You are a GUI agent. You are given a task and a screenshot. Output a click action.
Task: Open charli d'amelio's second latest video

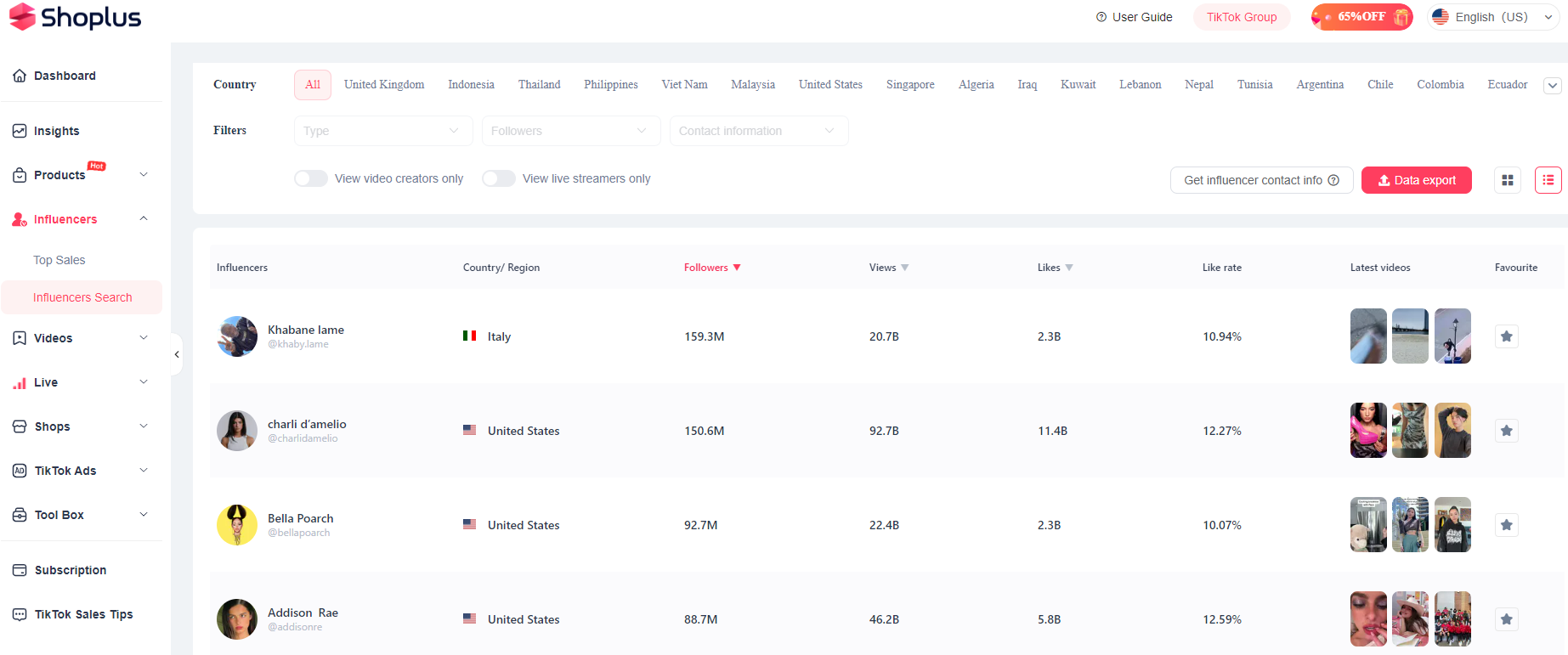(x=1411, y=431)
